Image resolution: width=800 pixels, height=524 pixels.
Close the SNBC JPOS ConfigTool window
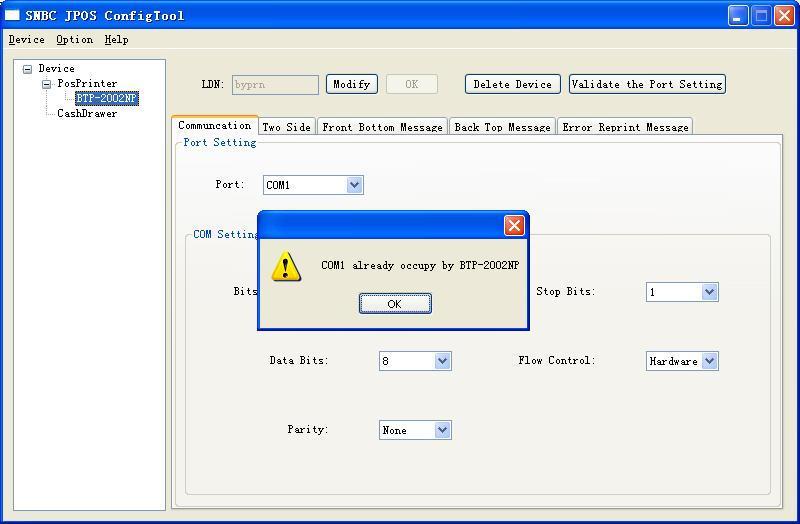tap(784, 16)
